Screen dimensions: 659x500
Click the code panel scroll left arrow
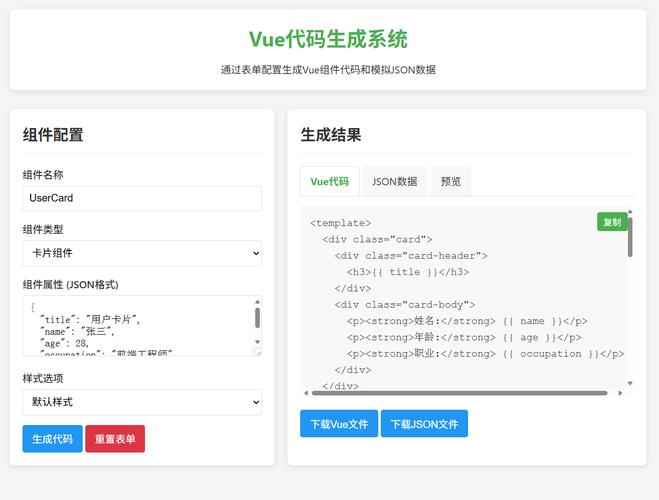(x=306, y=393)
